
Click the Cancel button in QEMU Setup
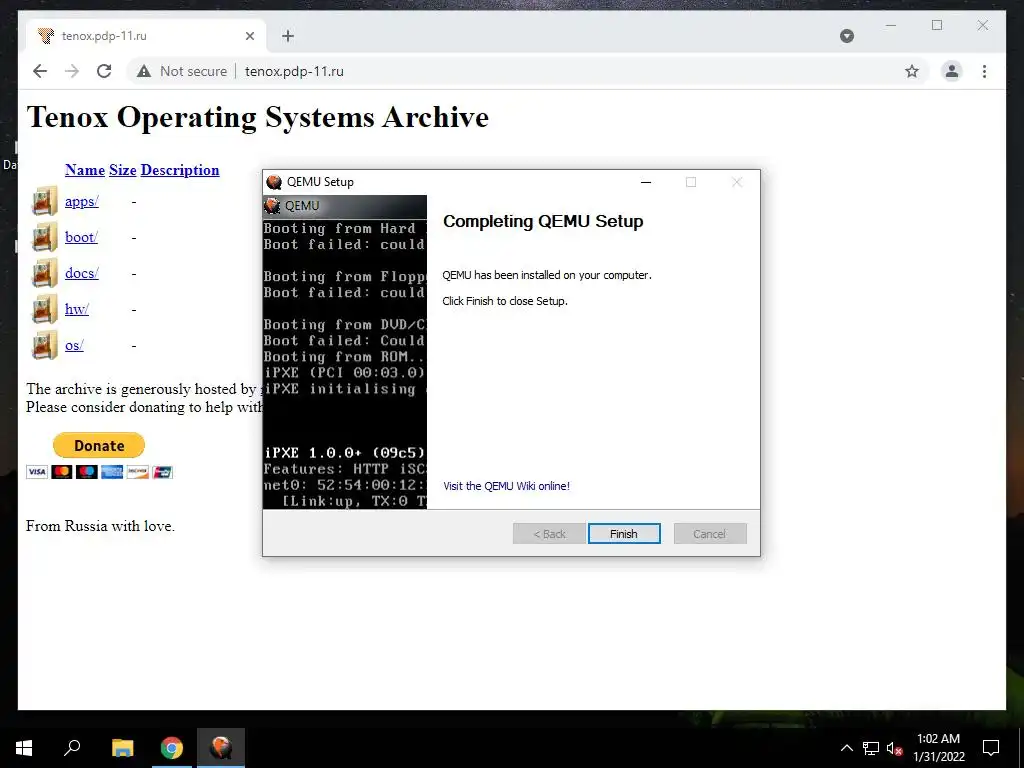pos(710,534)
